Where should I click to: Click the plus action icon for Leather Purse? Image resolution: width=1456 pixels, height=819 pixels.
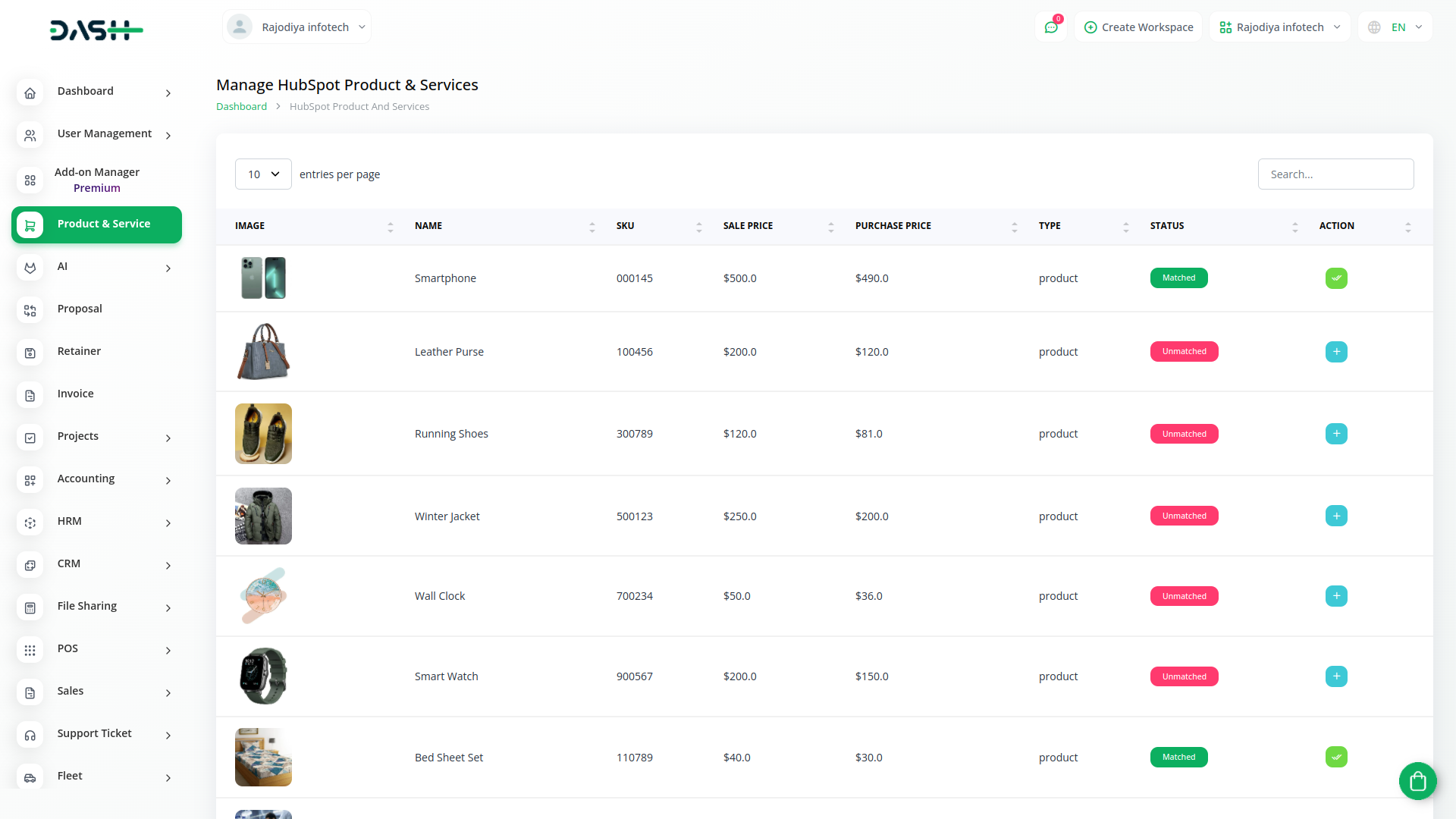[x=1336, y=352]
